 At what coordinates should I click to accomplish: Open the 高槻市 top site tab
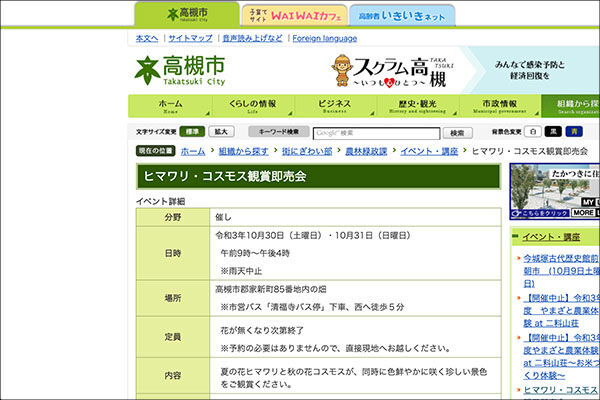187,15
